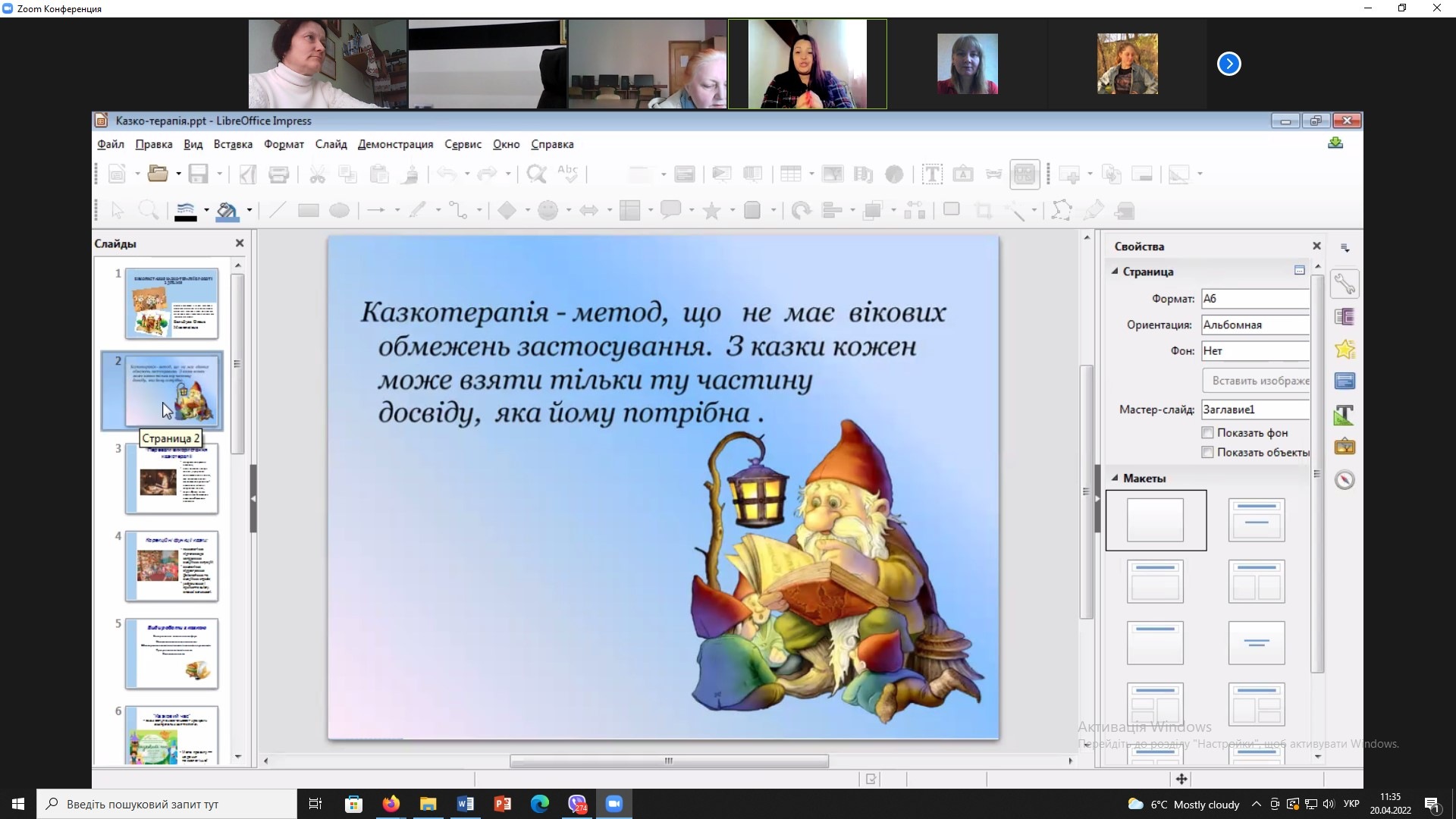Open the Демонстрация menu
1456x819 pixels.
[x=395, y=144]
